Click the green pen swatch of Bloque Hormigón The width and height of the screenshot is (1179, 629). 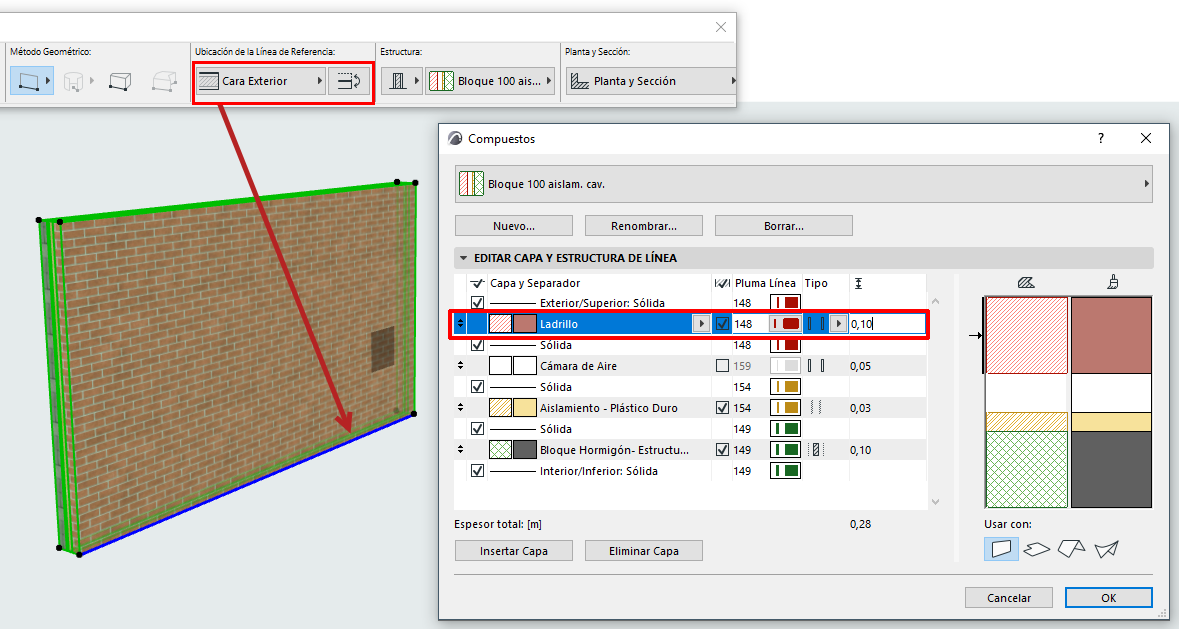(x=785, y=450)
